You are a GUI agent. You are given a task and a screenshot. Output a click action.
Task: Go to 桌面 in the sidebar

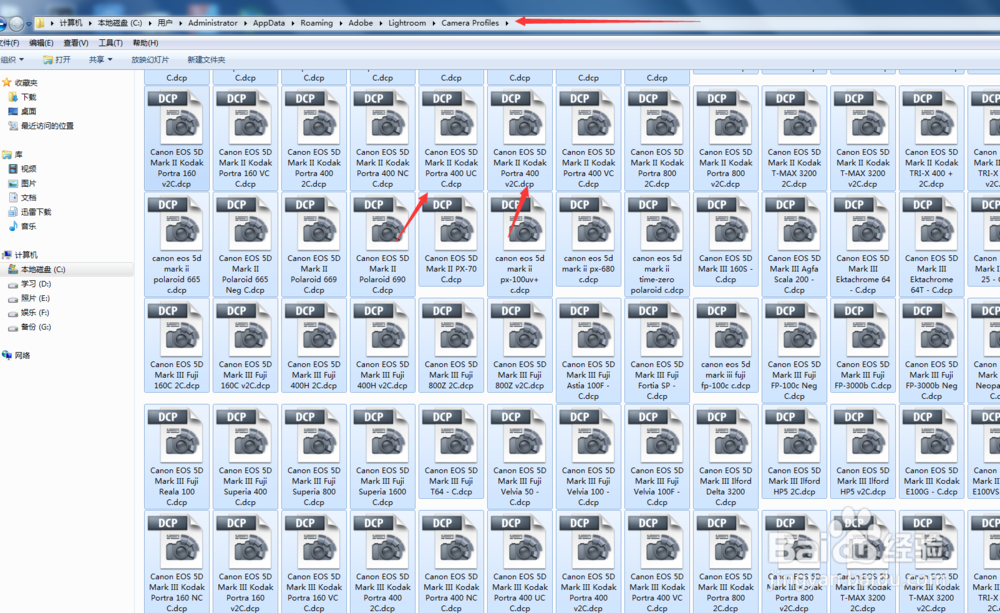(22, 111)
